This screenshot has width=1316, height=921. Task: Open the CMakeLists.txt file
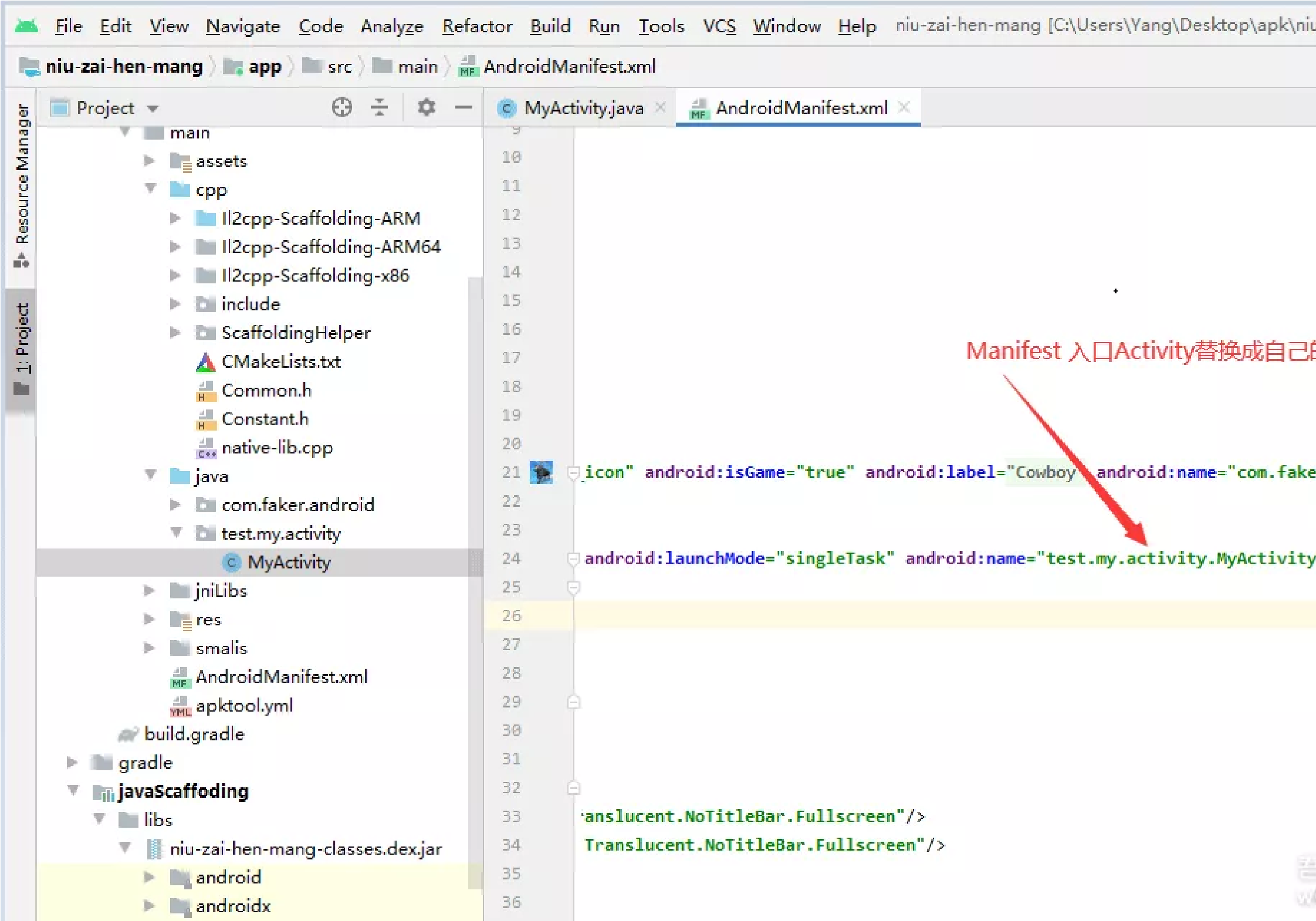(281, 361)
